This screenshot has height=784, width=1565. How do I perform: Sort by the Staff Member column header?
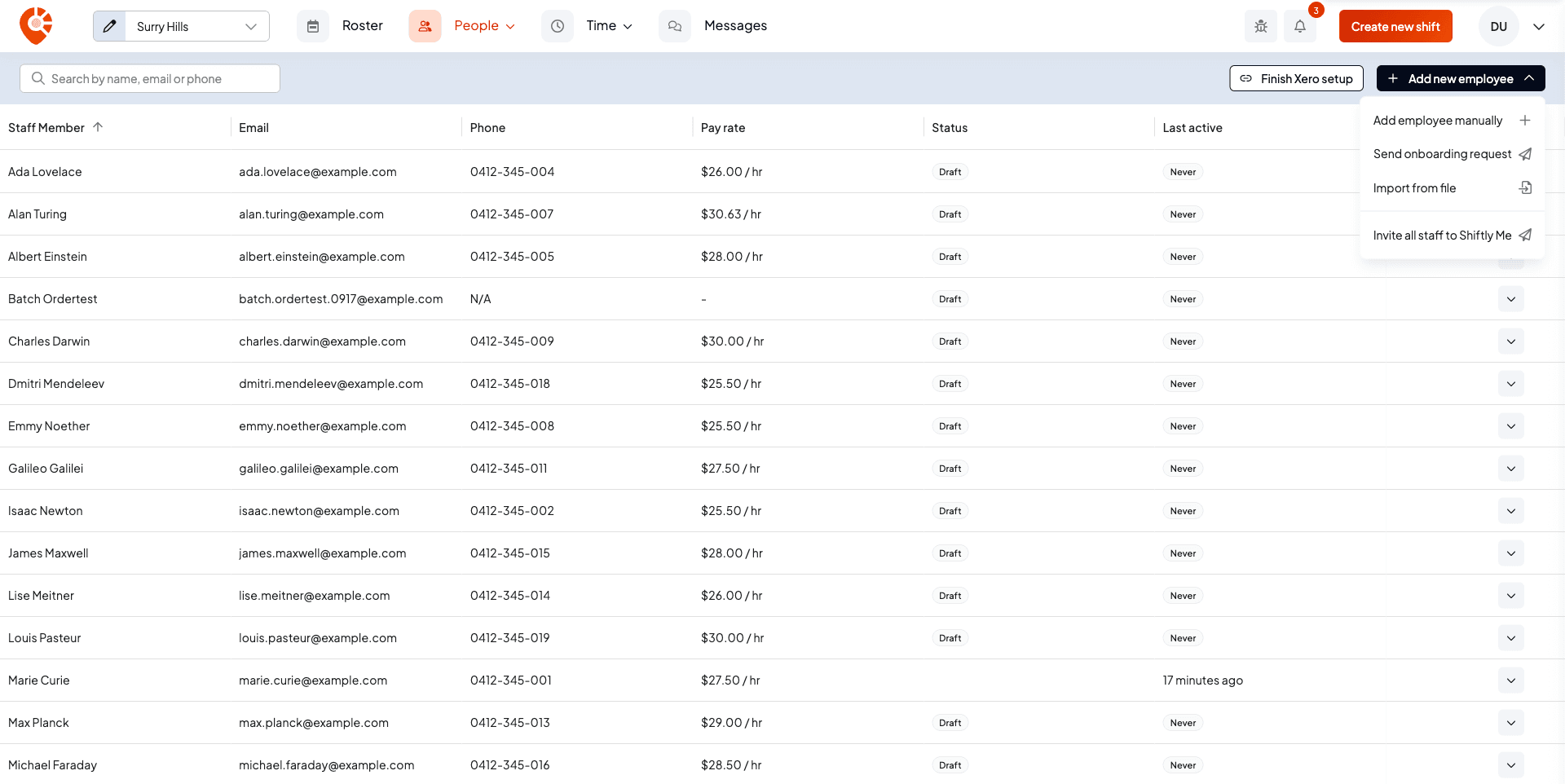click(46, 128)
